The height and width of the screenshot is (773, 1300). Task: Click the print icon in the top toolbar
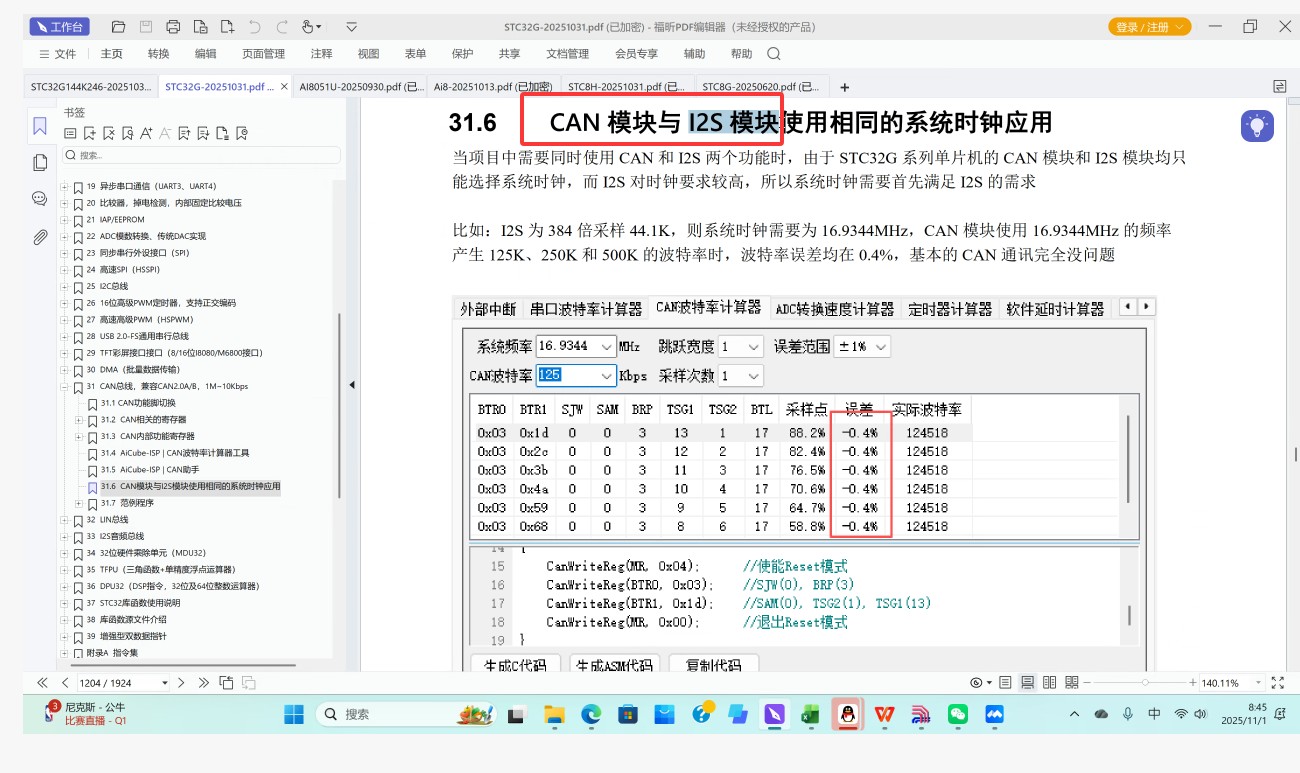(x=173, y=26)
